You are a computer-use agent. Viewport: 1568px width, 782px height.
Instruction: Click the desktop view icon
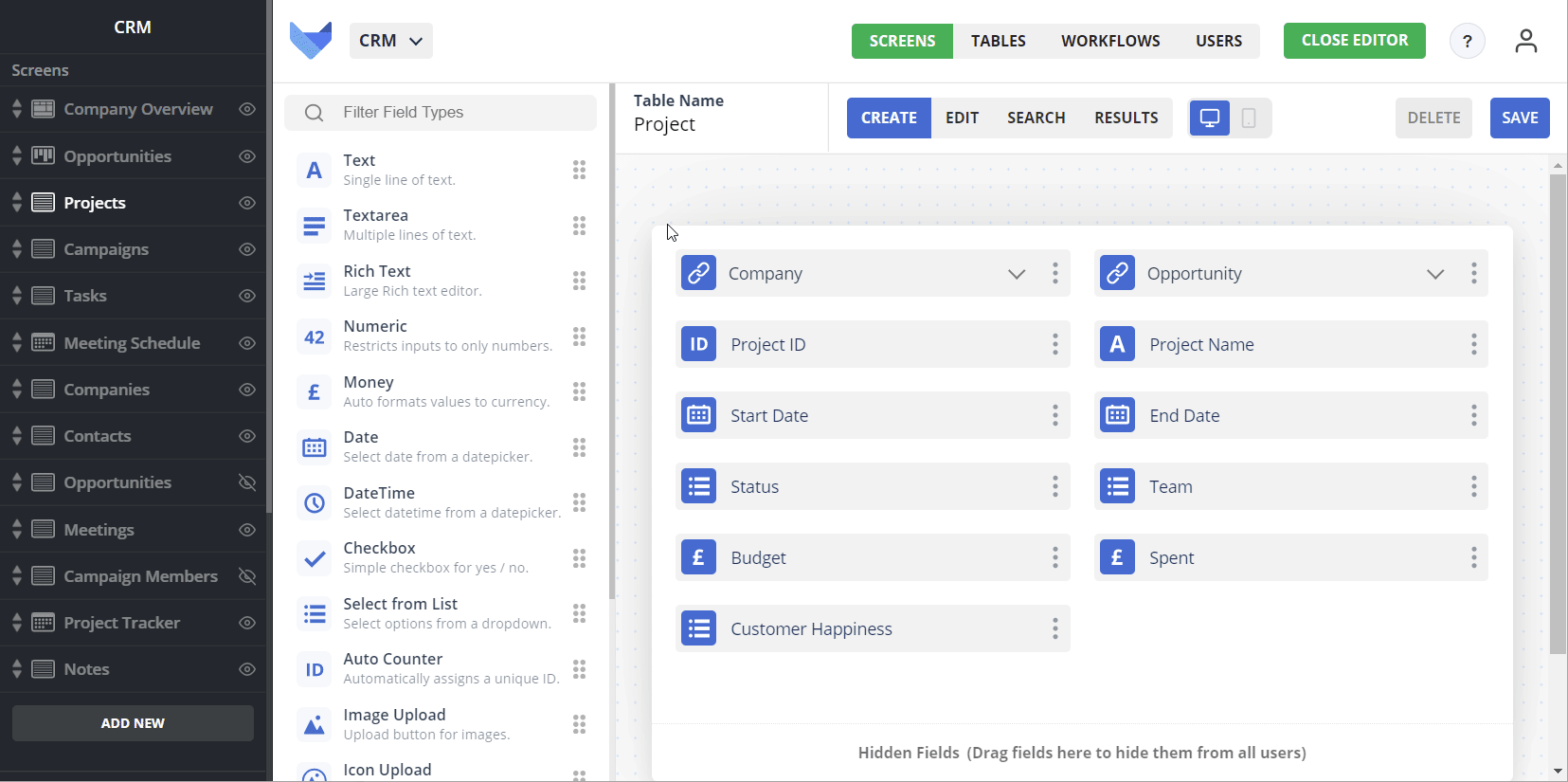[x=1210, y=118]
